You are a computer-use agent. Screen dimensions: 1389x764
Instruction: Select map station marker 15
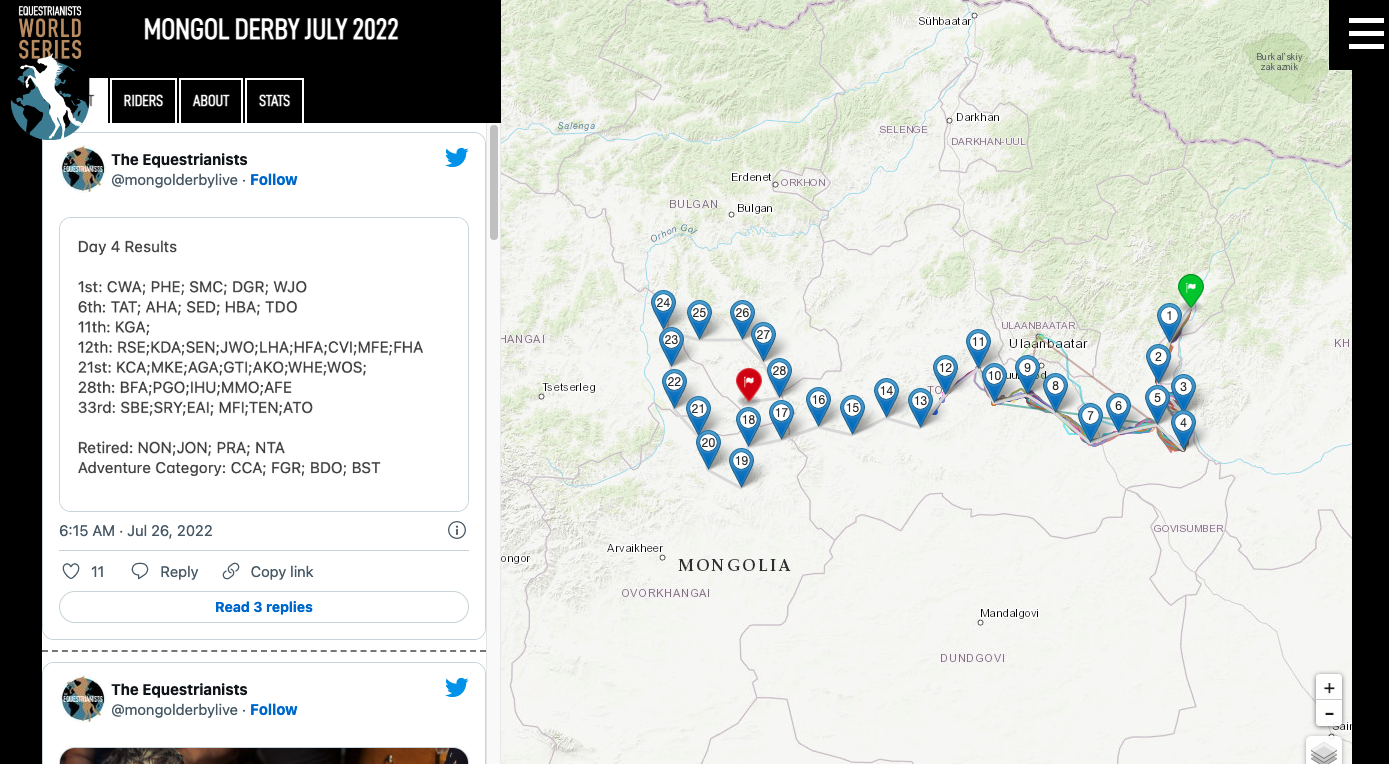[x=852, y=414]
